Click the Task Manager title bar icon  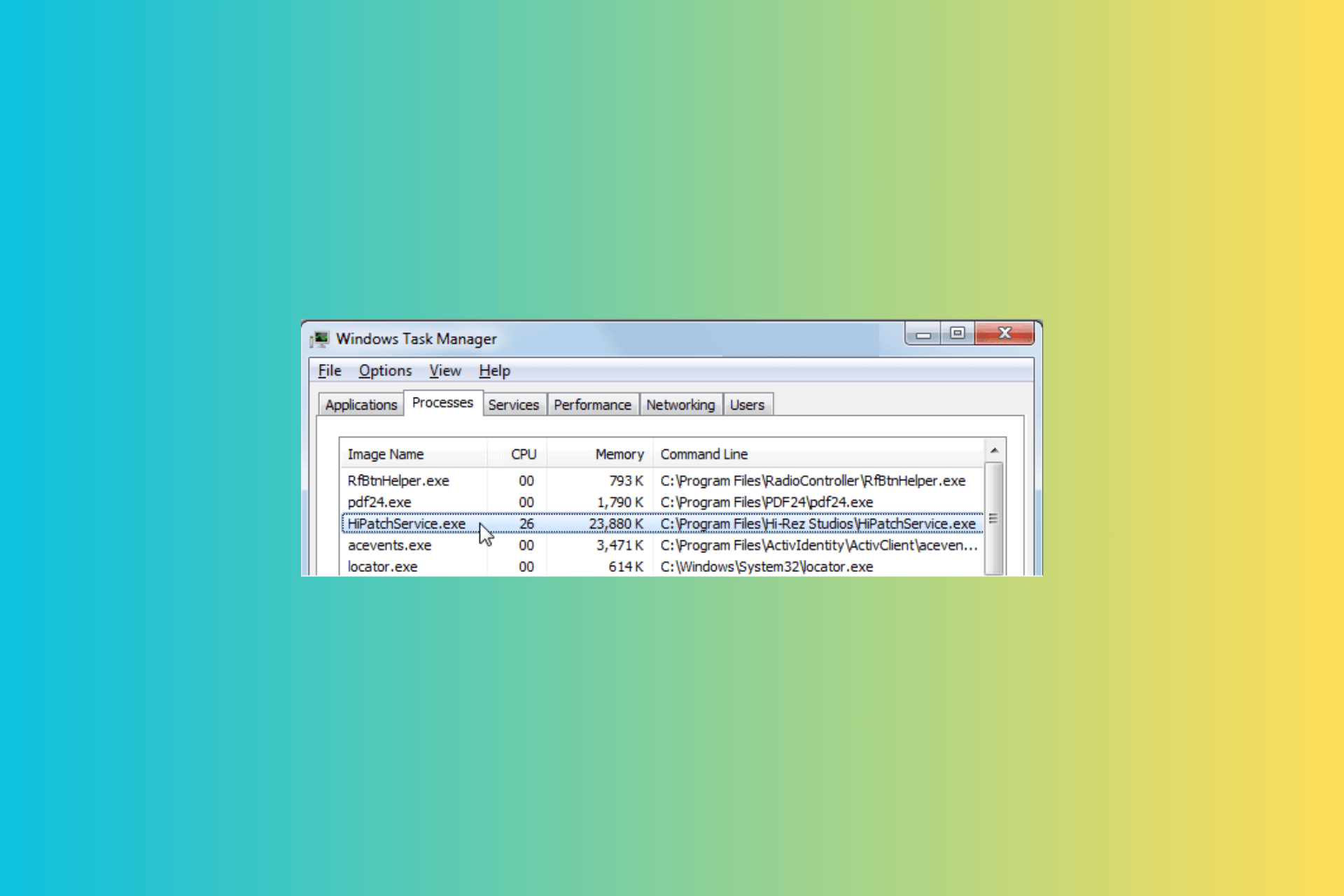coord(321,339)
